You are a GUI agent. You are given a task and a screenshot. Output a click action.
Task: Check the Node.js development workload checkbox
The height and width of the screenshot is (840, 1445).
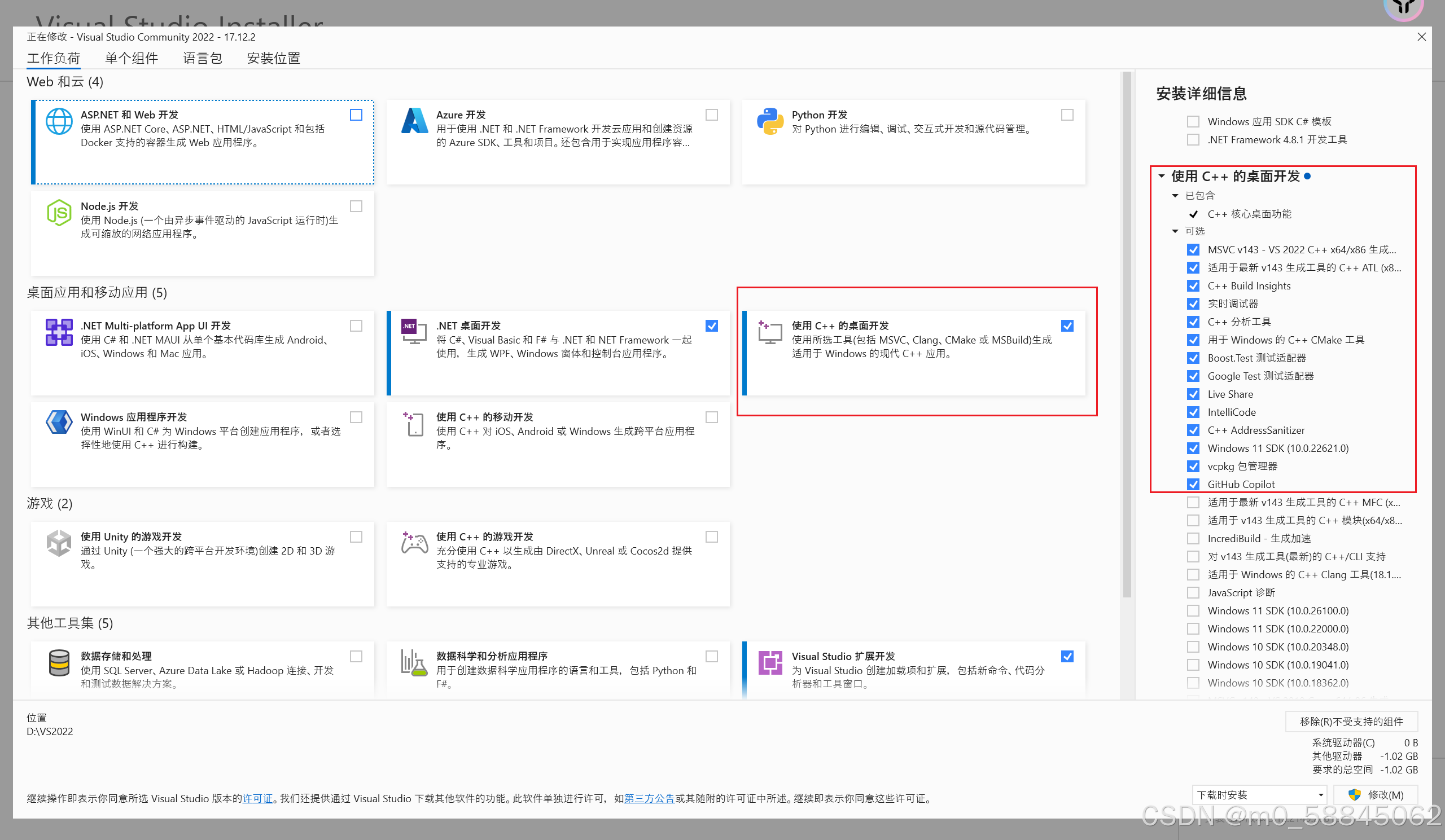click(356, 206)
